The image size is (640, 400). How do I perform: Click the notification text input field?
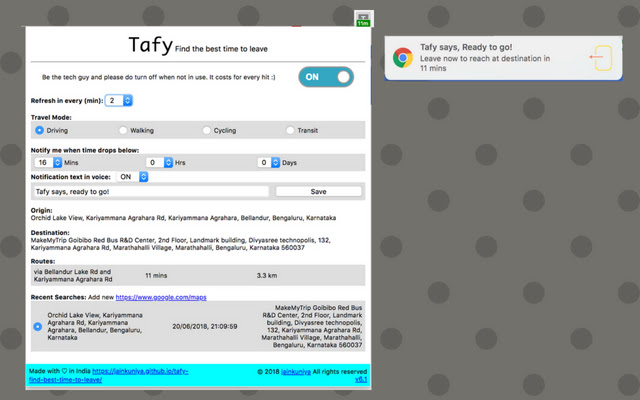pos(151,191)
